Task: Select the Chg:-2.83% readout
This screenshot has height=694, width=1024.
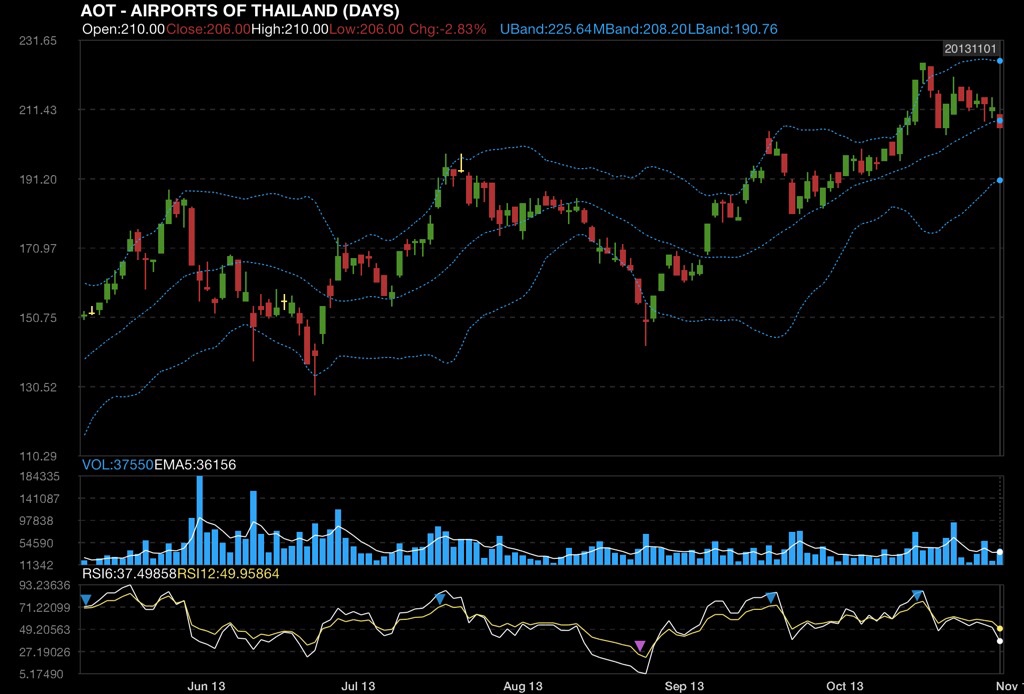Action: 448,29
